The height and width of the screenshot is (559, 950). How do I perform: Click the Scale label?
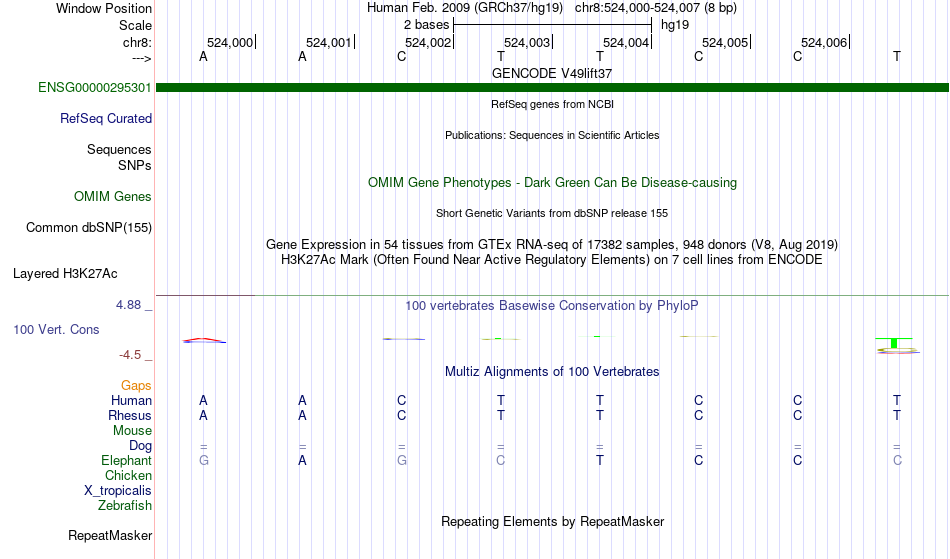point(136,26)
